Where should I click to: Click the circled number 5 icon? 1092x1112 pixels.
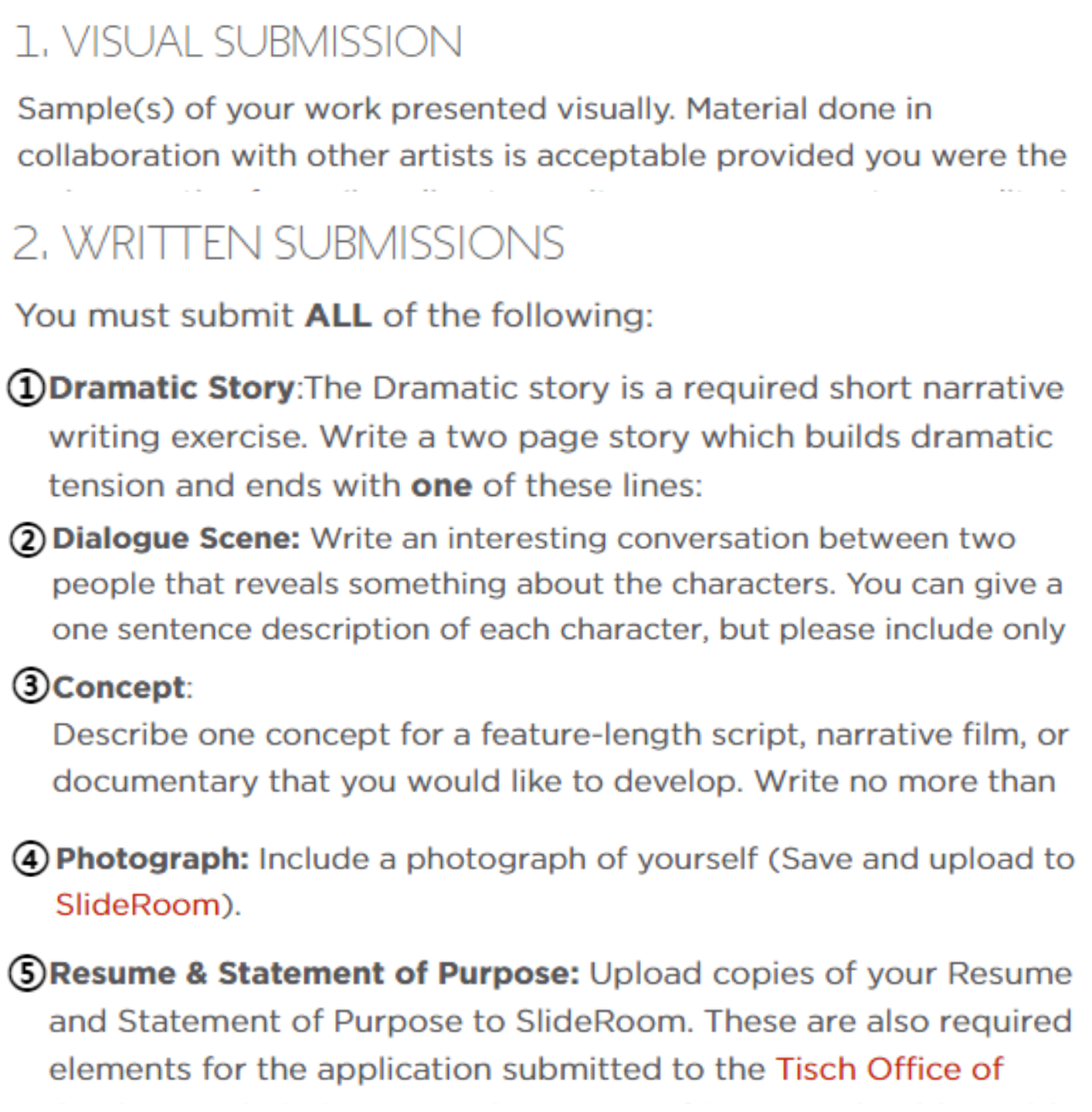click(27, 974)
